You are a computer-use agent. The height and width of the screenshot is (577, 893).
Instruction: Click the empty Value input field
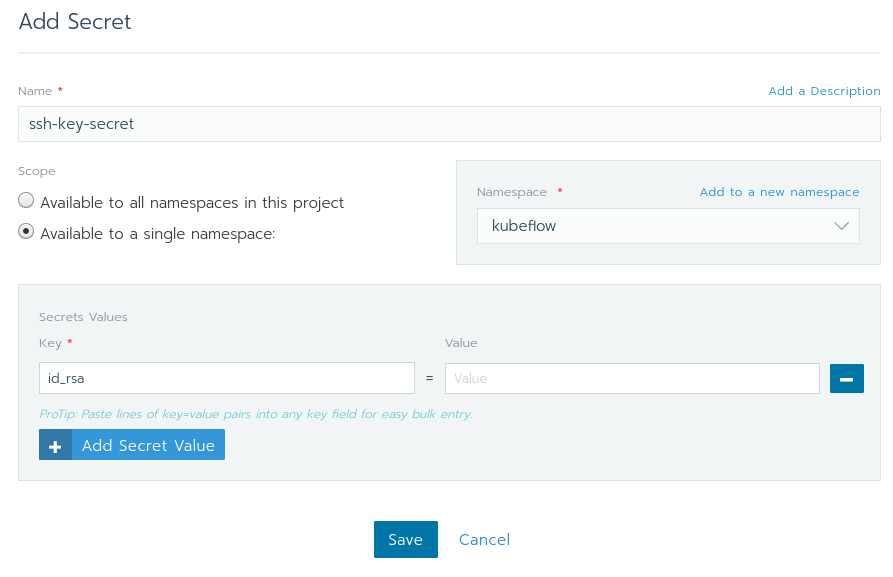[632, 379]
